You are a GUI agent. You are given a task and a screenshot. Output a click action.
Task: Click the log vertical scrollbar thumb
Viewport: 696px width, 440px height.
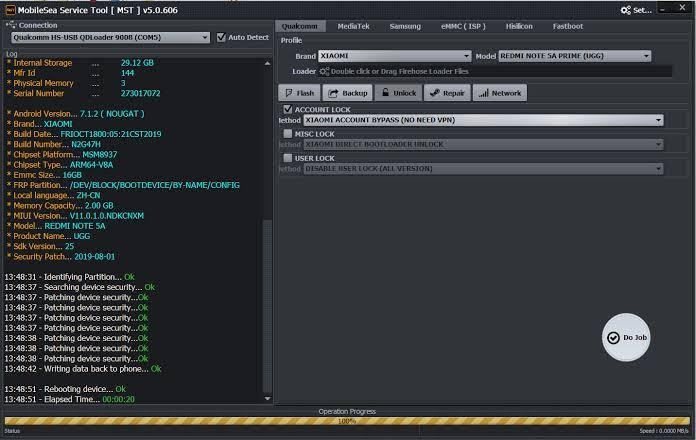click(267, 306)
